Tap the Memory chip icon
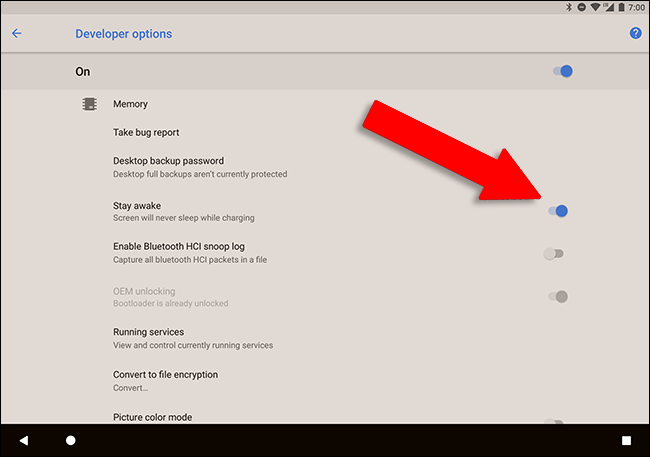 tap(89, 103)
